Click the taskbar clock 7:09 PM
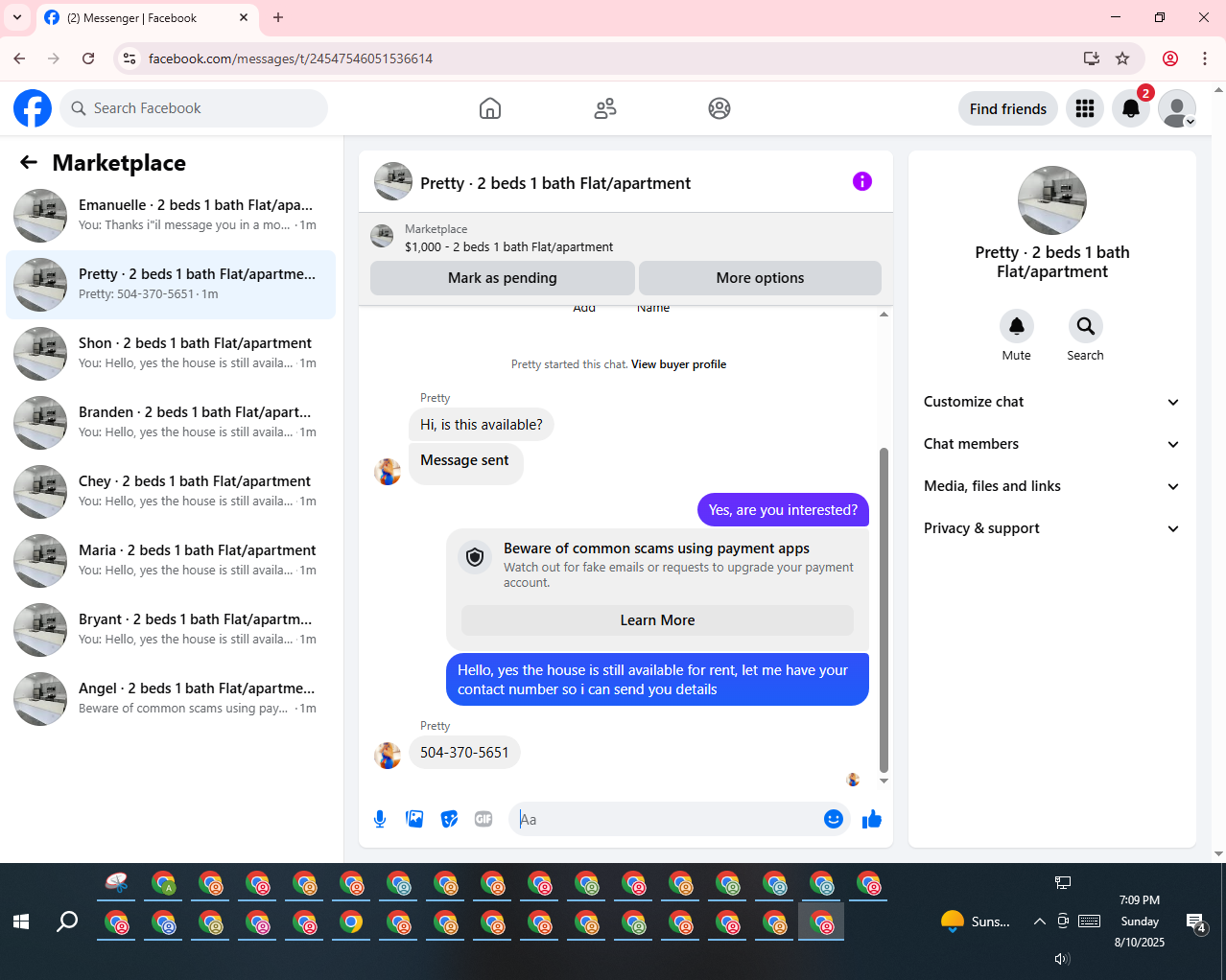 click(x=1140, y=900)
